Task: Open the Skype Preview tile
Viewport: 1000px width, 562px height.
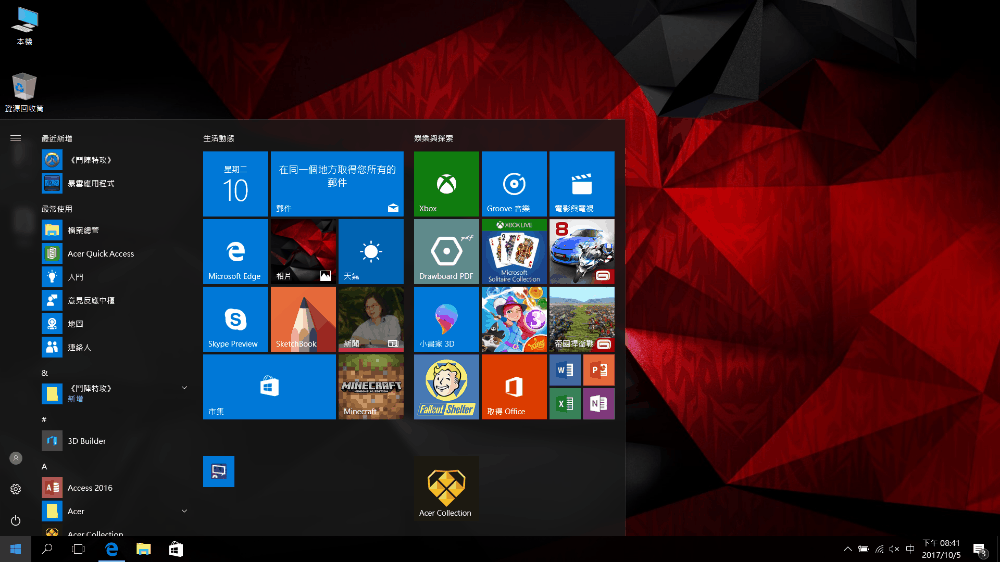Action: (235, 319)
